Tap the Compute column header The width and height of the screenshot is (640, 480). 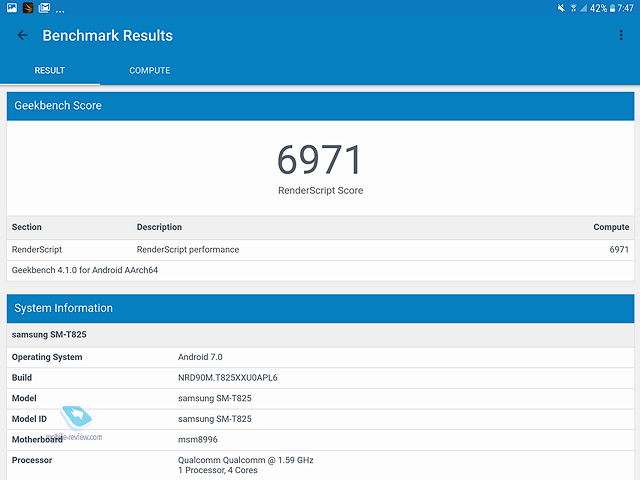tap(611, 227)
